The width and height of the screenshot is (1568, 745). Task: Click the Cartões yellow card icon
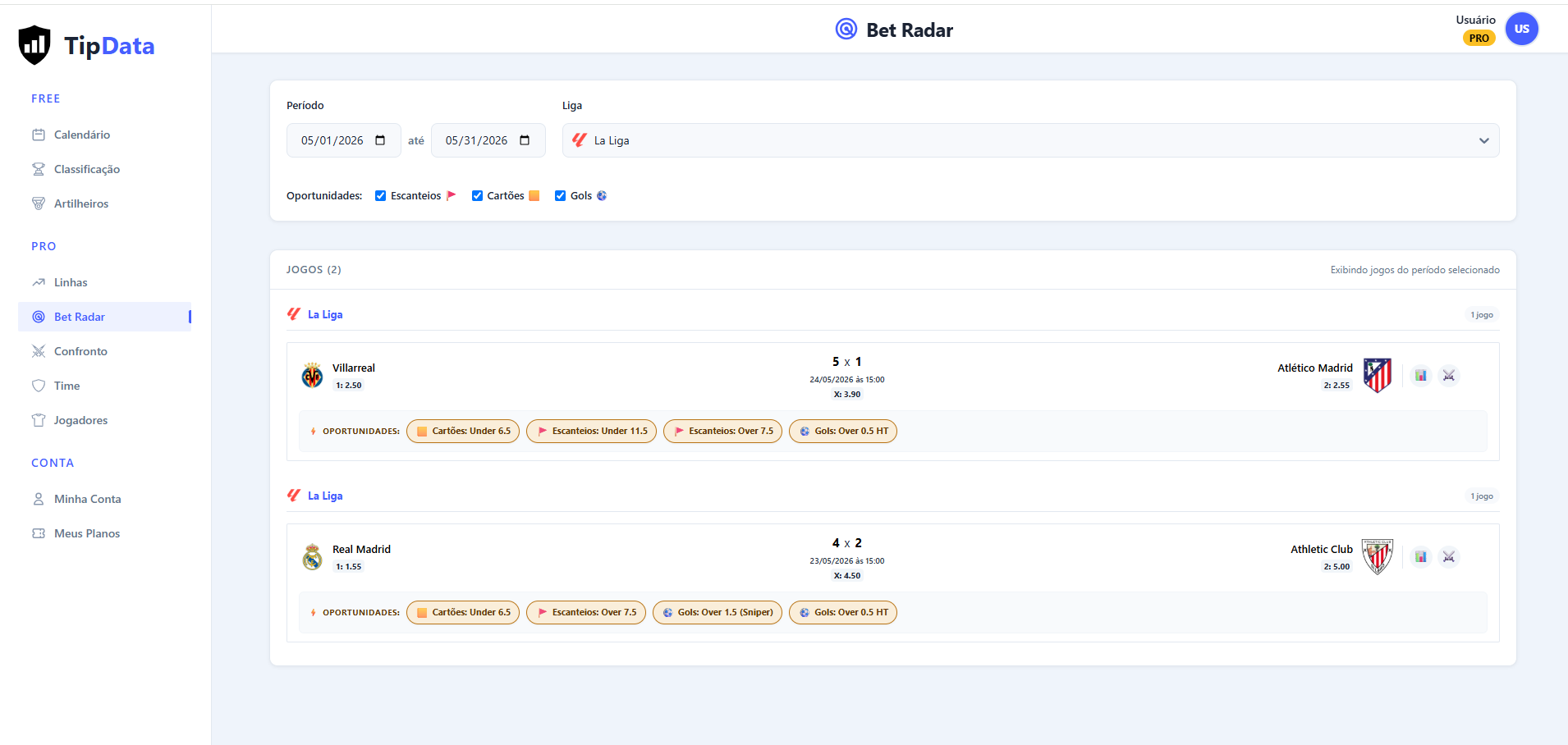pos(534,195)
